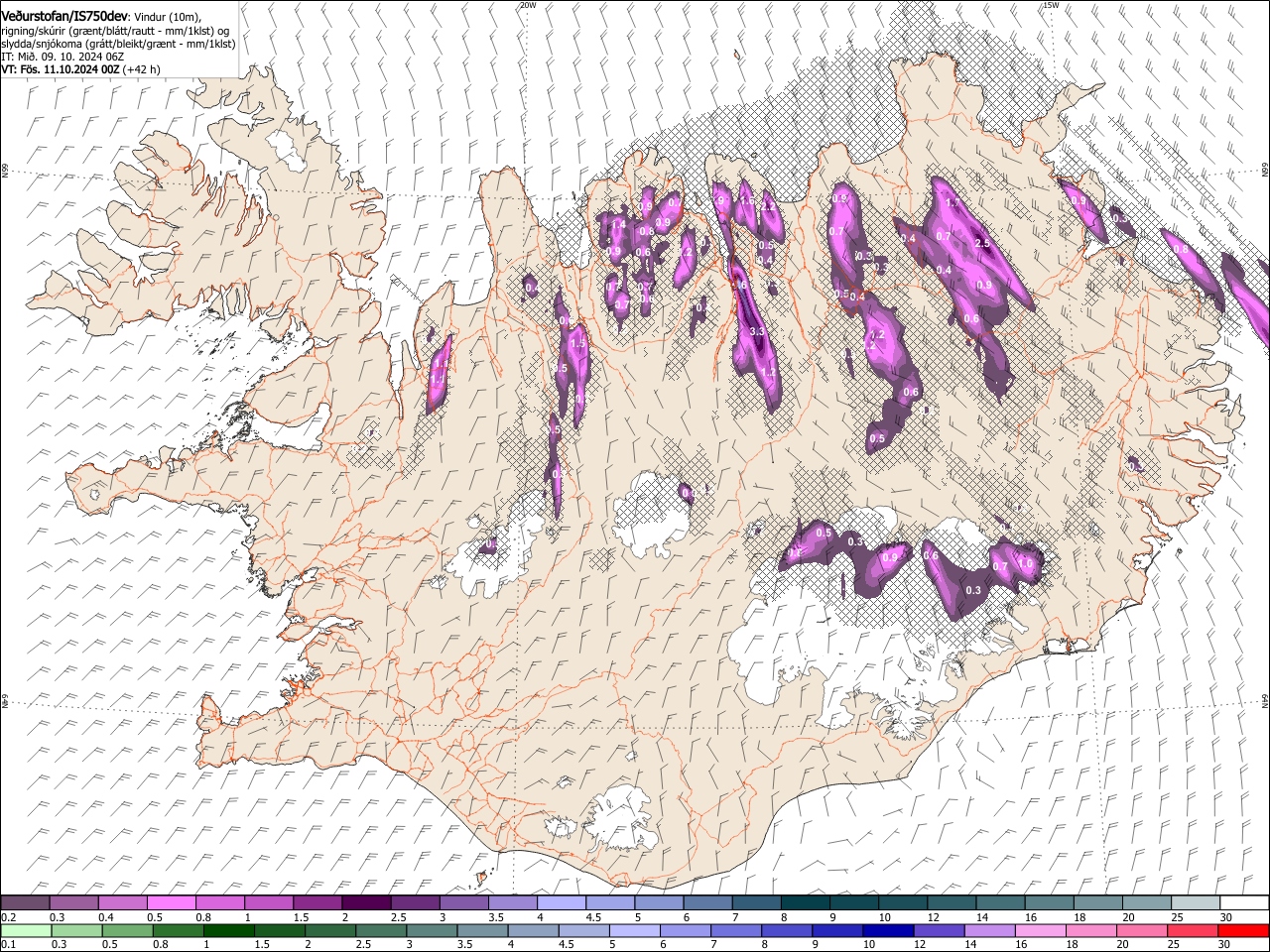Pick snow scale swatch between 0.5 and 0.8
Screen dimensions: 1270x952
click(x=172, y=903)
